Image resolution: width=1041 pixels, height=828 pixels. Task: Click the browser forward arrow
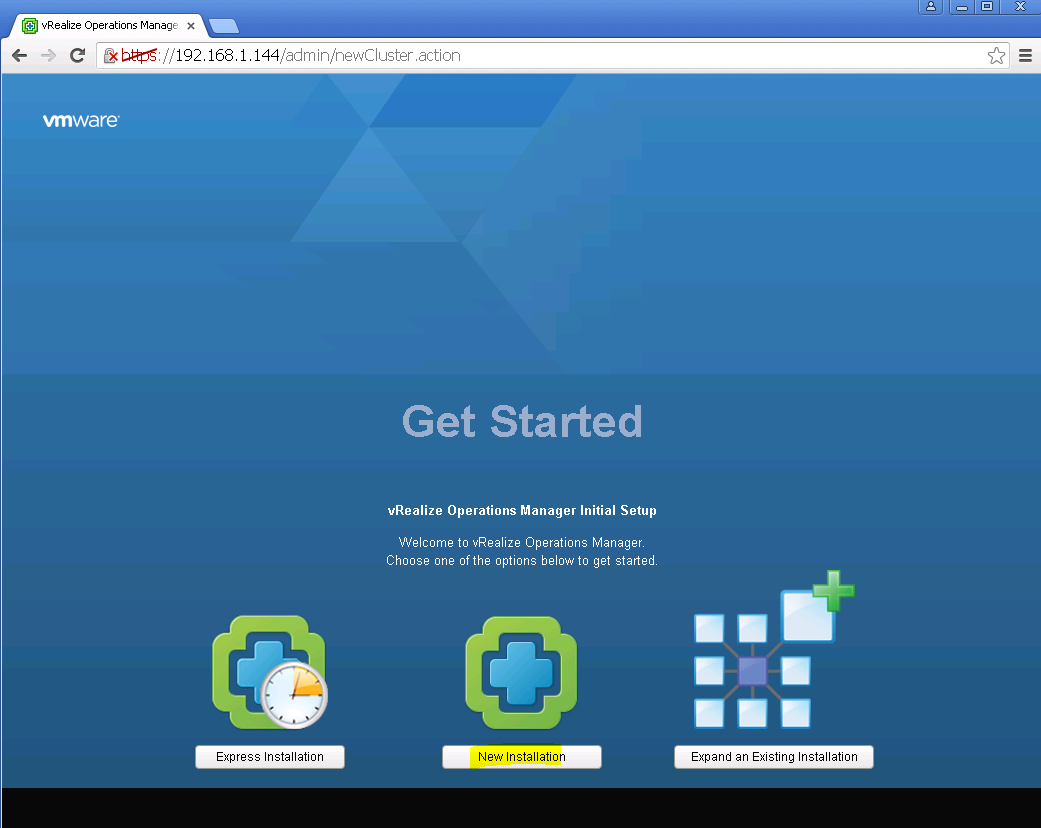click(x=48, y=56)
